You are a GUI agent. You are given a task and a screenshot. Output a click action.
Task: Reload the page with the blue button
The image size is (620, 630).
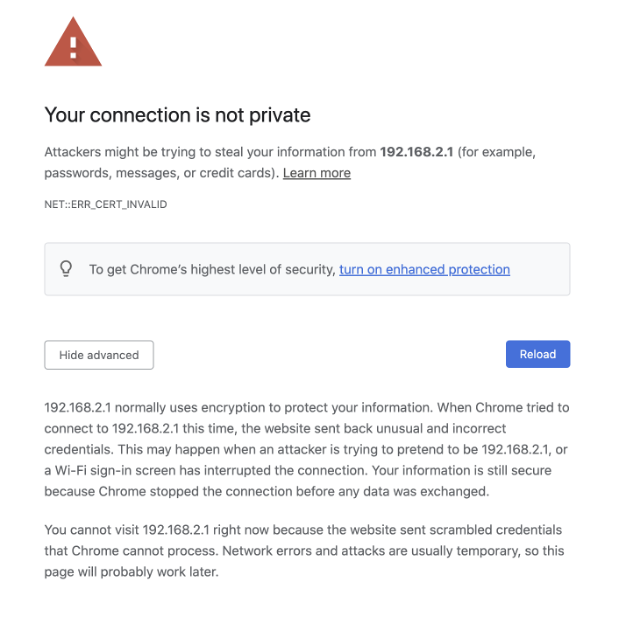(x=538, y=354)
